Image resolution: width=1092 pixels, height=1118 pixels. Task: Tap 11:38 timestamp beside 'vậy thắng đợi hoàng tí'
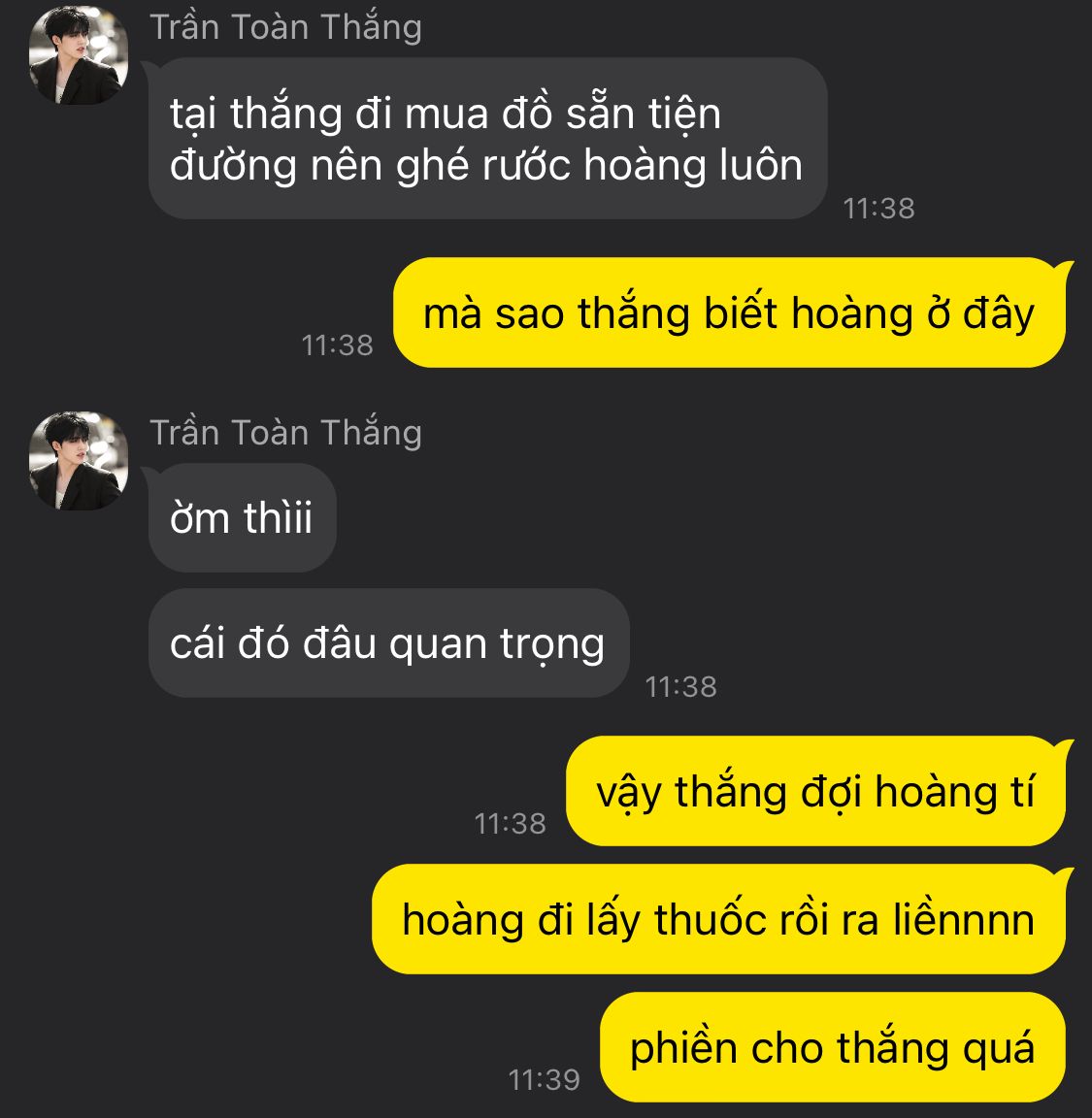pos(510,824)
